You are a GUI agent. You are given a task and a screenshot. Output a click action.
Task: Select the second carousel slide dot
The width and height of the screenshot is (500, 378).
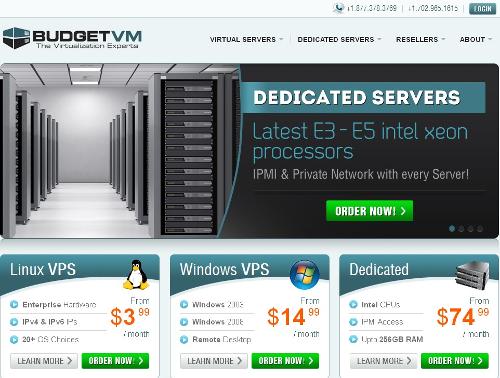[461, 229]
